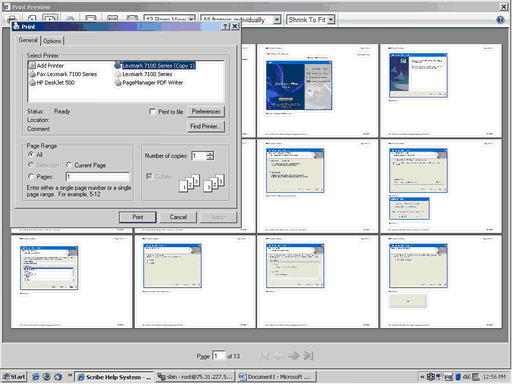Image resolution: width=512 pixels, height=384 pixels.
Task: Select the HP DeskJet 500 printer
Action: click(x=52, y=83)
